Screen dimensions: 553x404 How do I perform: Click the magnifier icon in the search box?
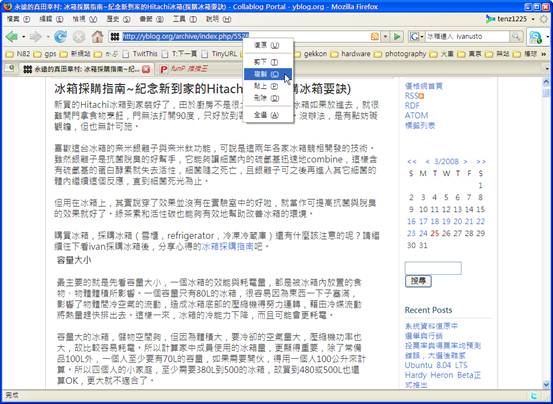click(516, 36)
